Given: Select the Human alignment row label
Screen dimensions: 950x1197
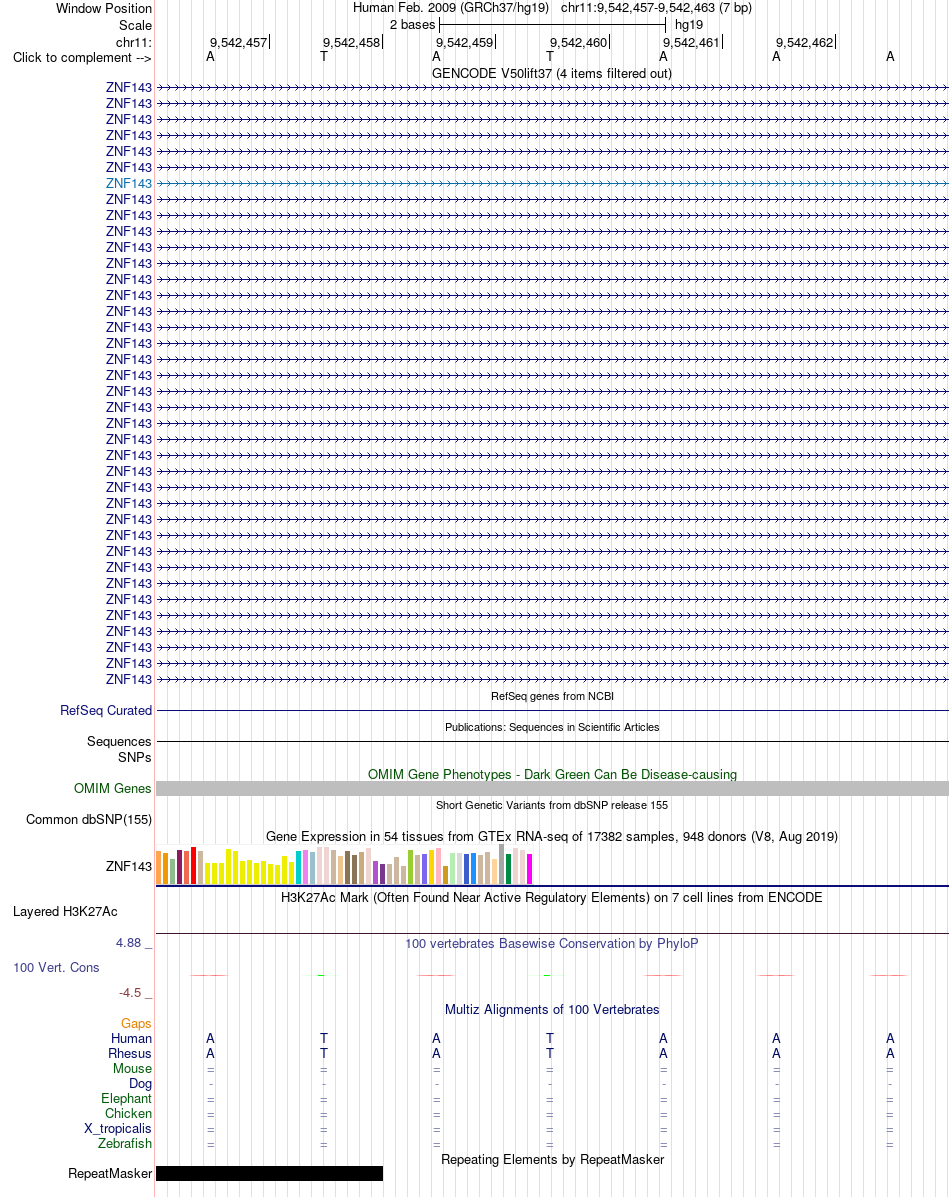Looking at the screenshot, I should 131,1038.
